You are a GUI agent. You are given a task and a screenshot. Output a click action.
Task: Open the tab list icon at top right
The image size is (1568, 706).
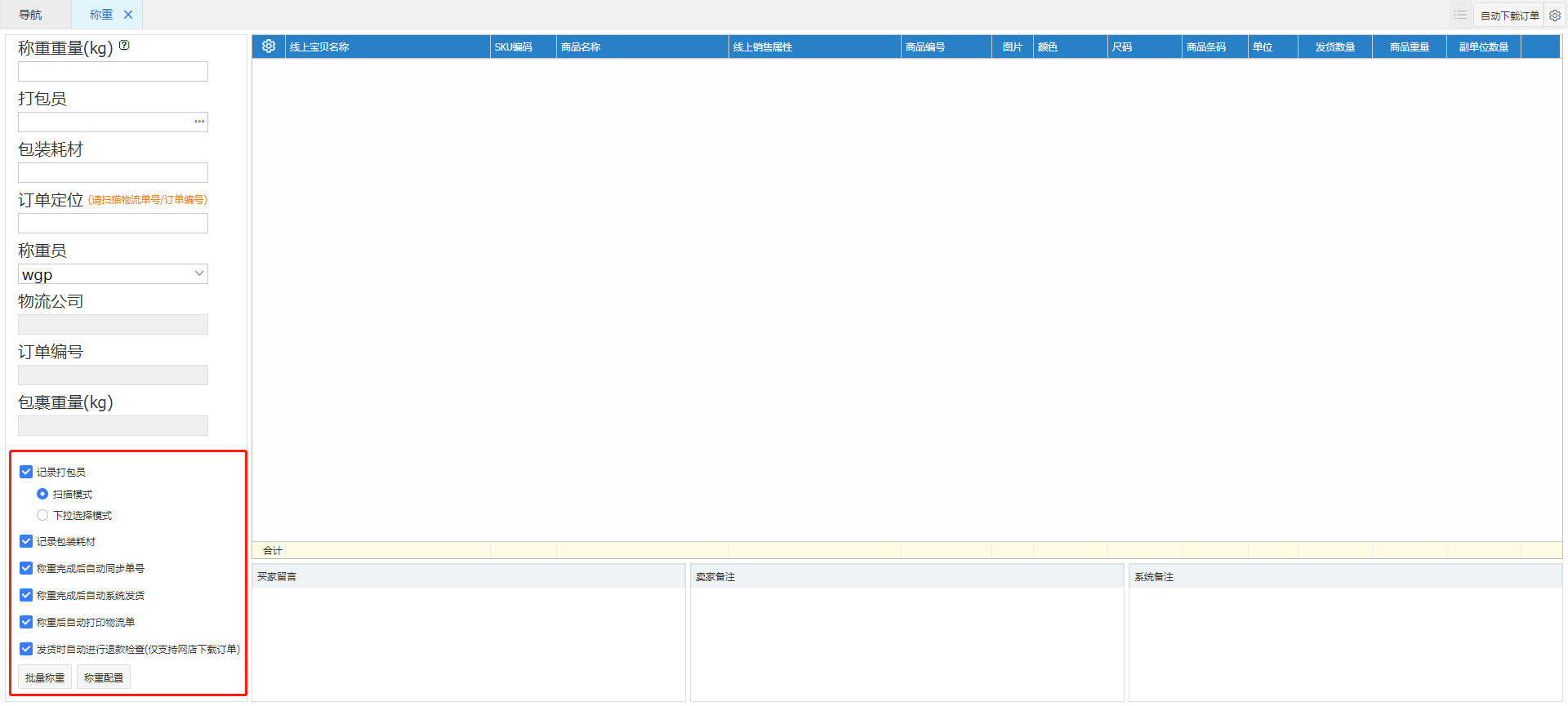coord(1460,15)
